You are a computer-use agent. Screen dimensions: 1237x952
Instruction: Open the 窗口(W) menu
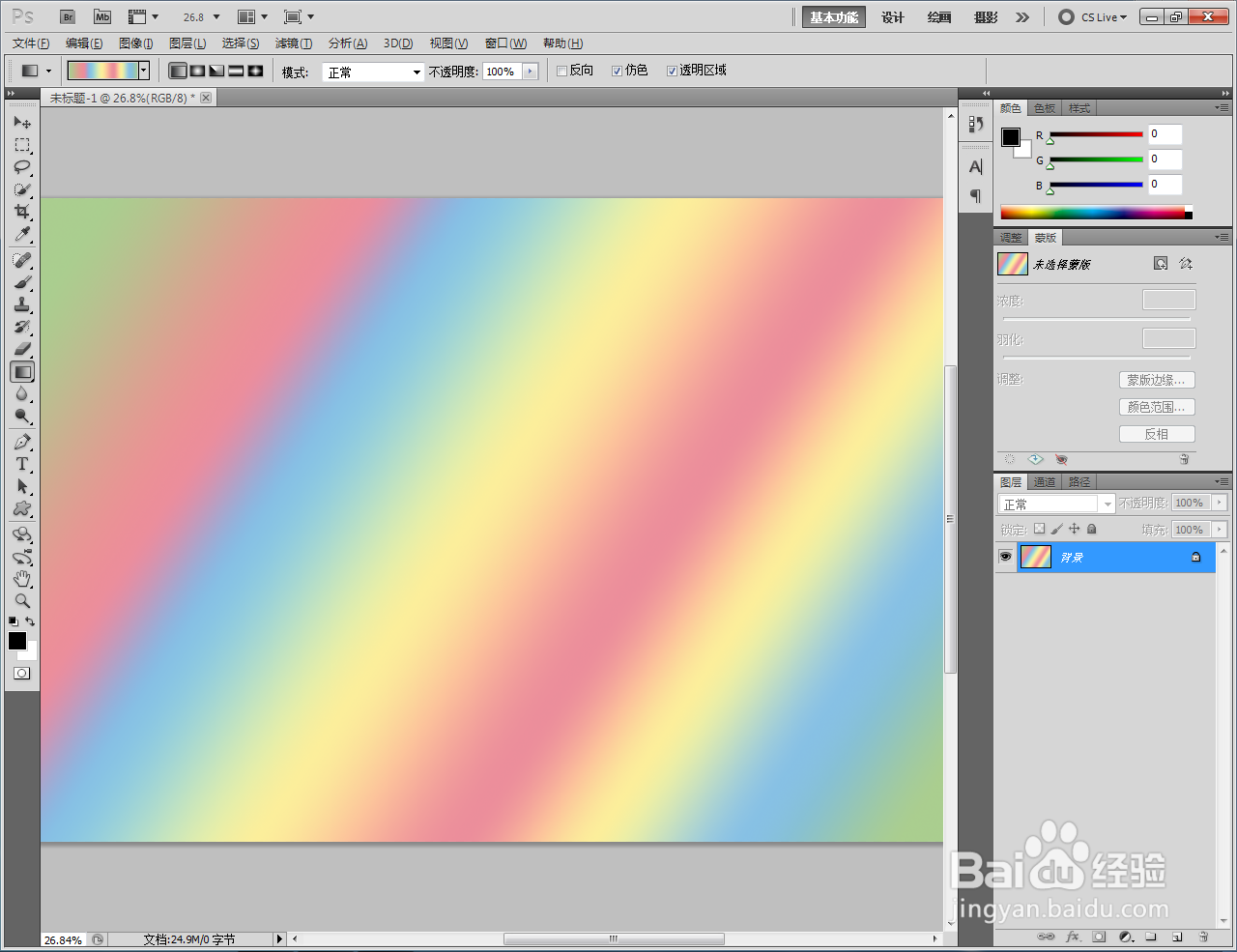pos(505,43)
